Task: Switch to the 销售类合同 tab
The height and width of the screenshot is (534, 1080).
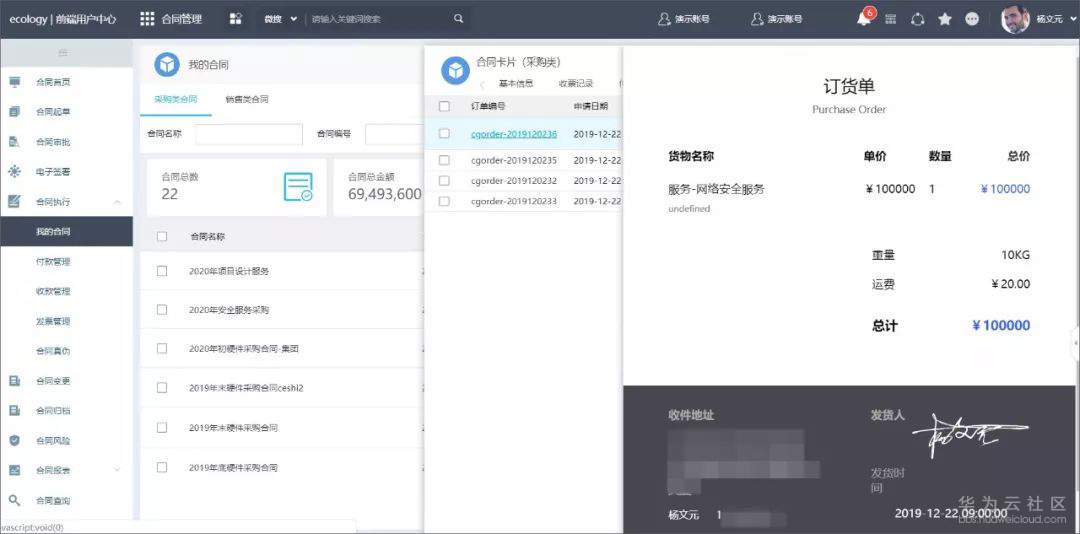Action: coord(247,100)
